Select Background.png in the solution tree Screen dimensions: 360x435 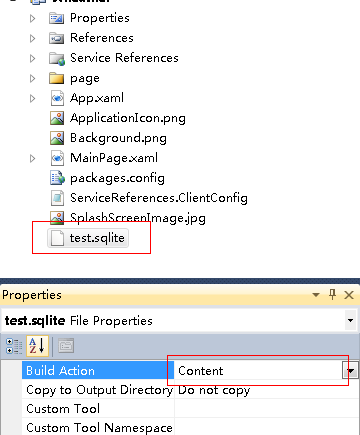click(118, 138)
